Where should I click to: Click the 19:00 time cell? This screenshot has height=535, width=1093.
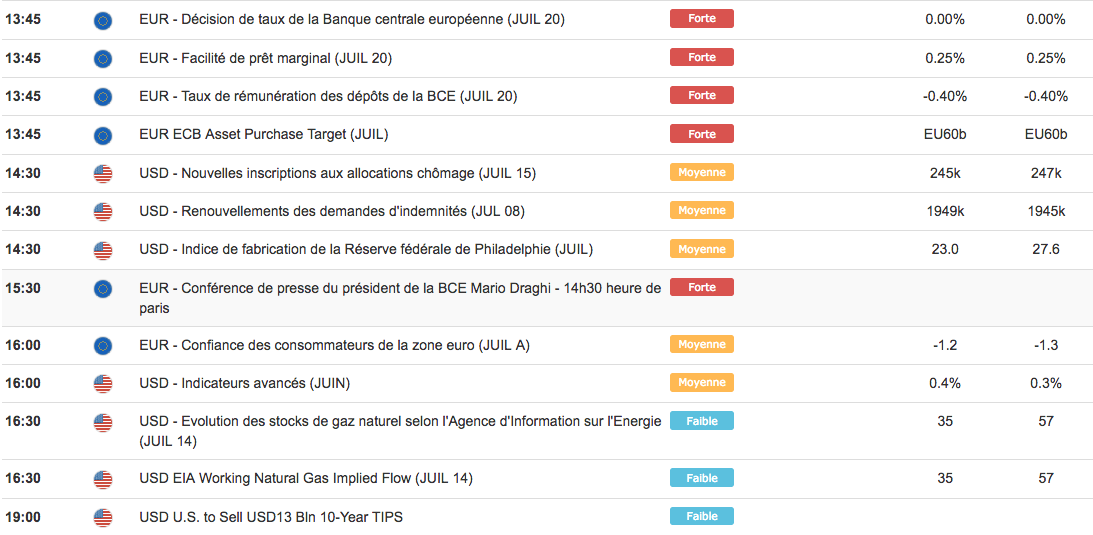[23, 517]
